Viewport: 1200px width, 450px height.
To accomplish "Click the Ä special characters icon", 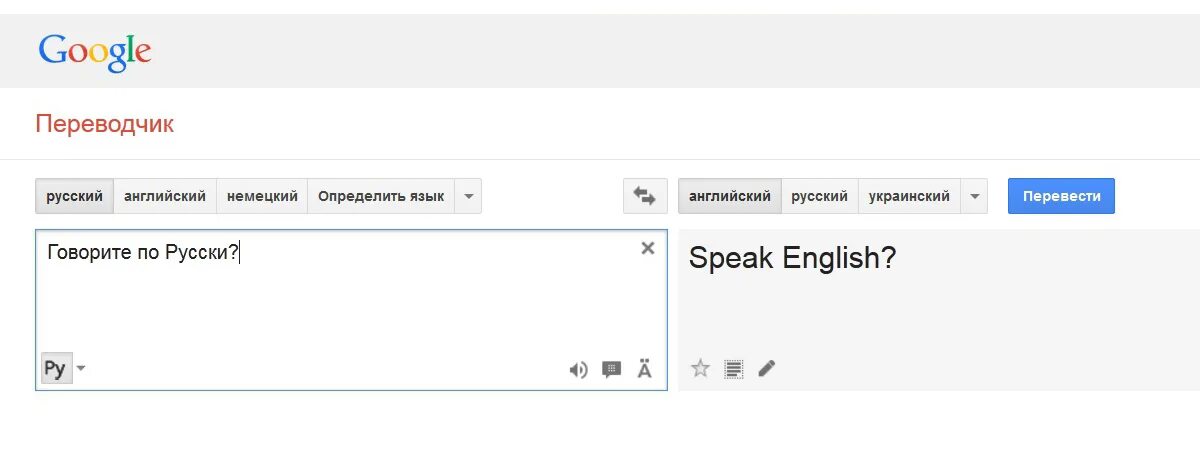I will [644, 370].
